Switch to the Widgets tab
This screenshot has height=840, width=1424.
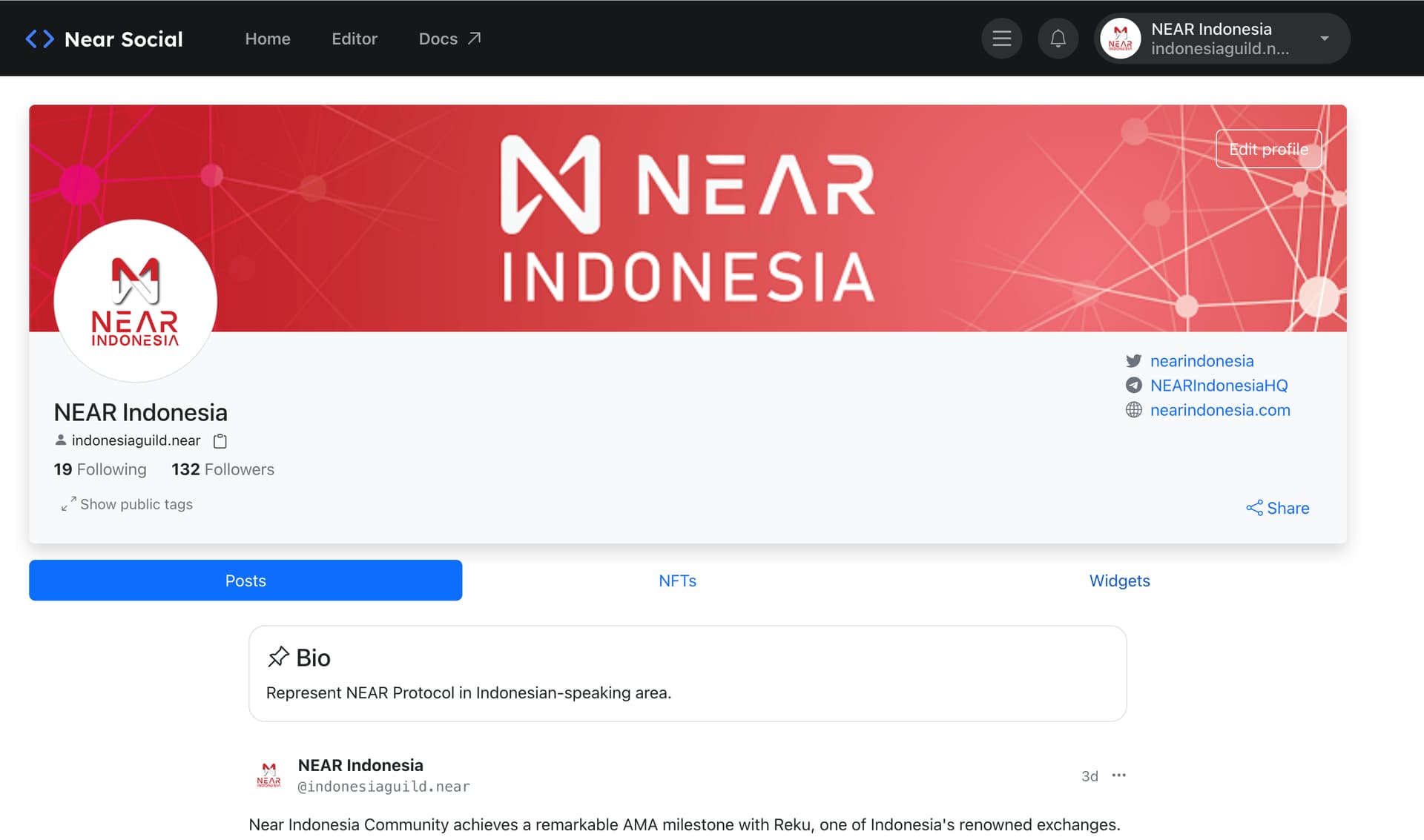(1119, 581)
